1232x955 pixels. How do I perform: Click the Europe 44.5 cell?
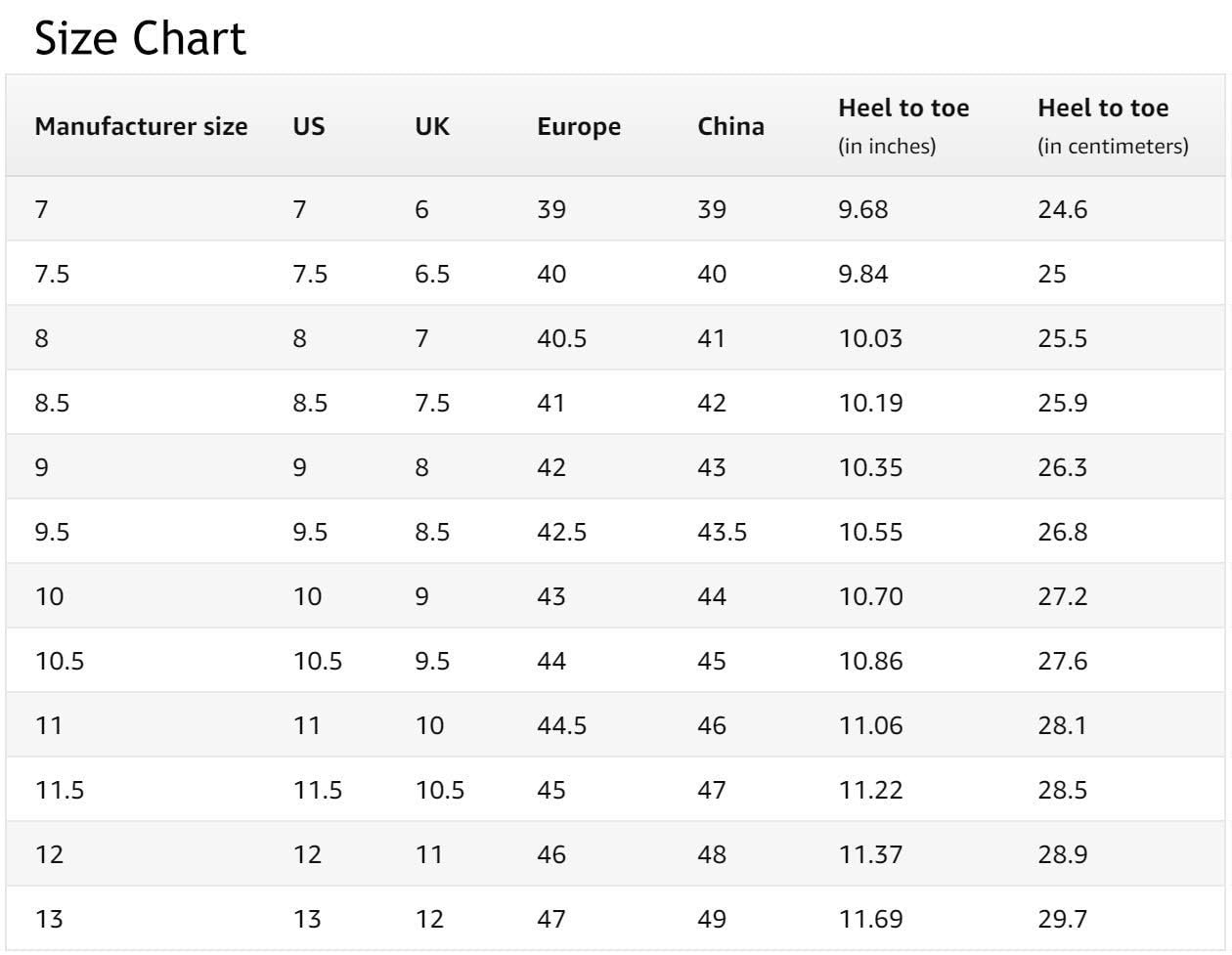[562, 726]
